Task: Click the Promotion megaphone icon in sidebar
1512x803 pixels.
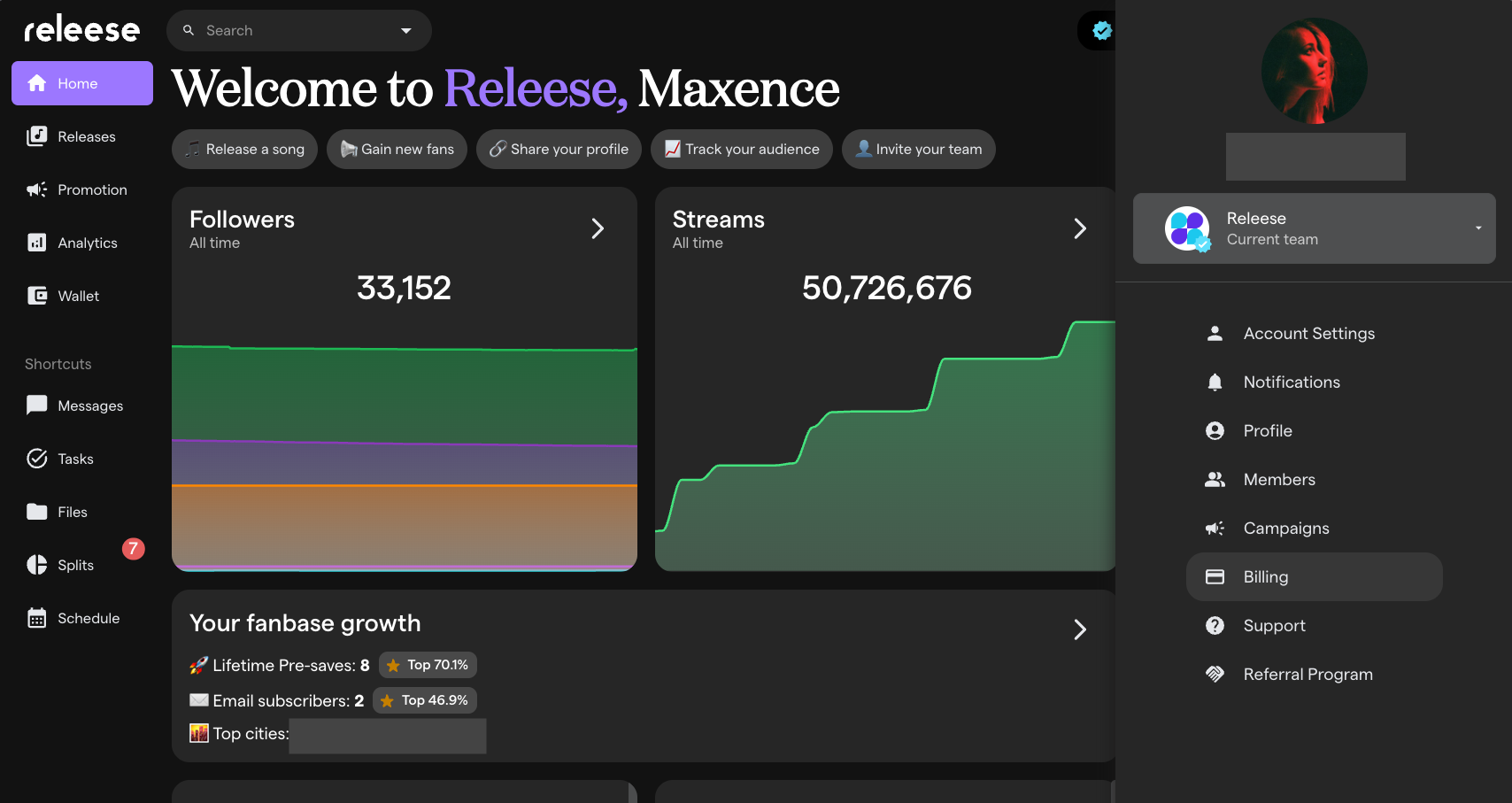Action: coord(36,189)
